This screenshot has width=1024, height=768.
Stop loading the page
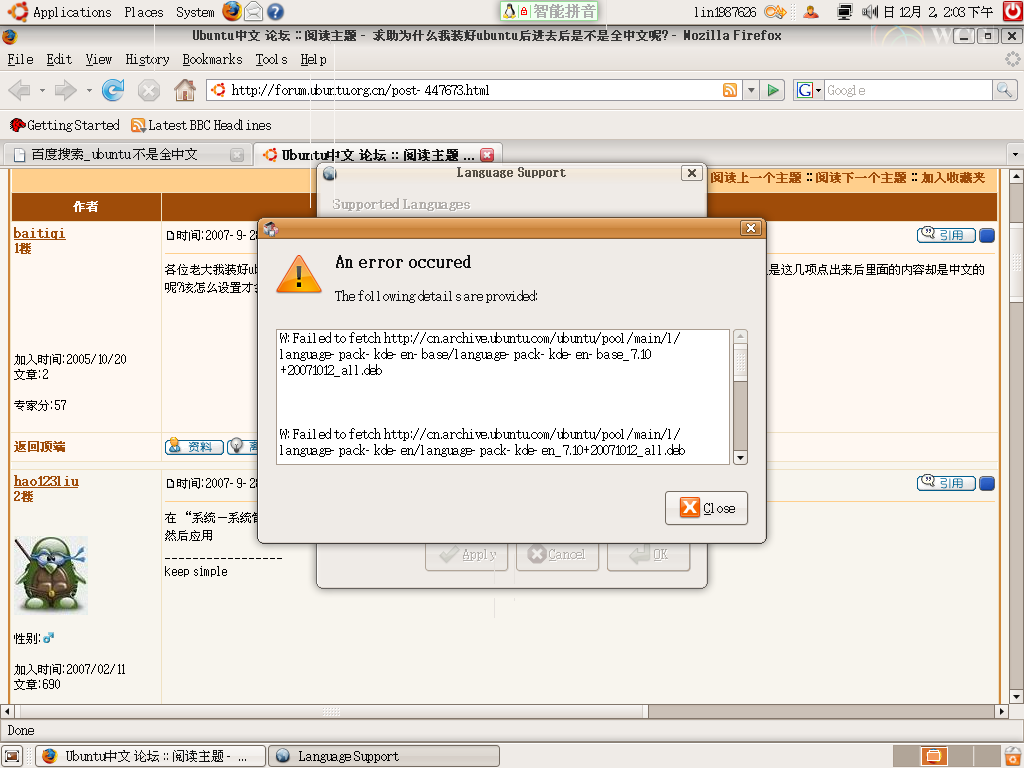(x=149, y=90)
